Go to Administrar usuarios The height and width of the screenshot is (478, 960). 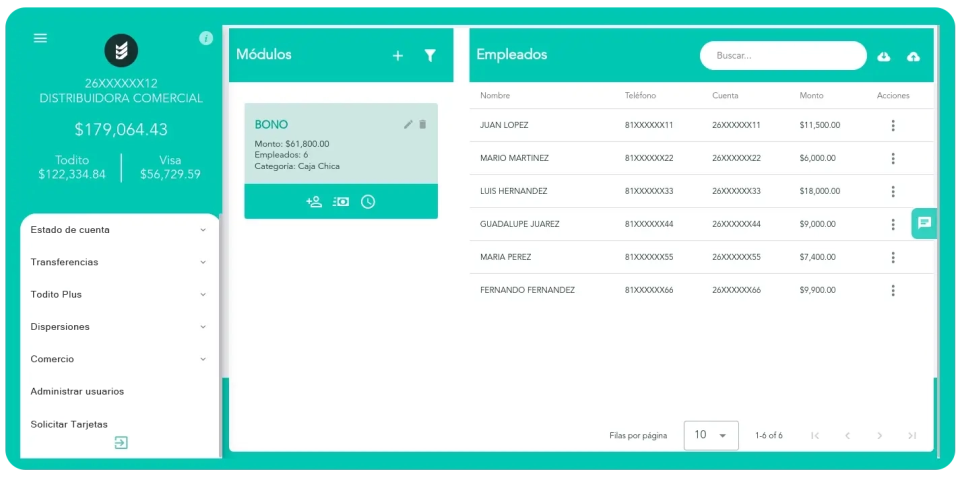pyautogui.click(x=78, y=391)
